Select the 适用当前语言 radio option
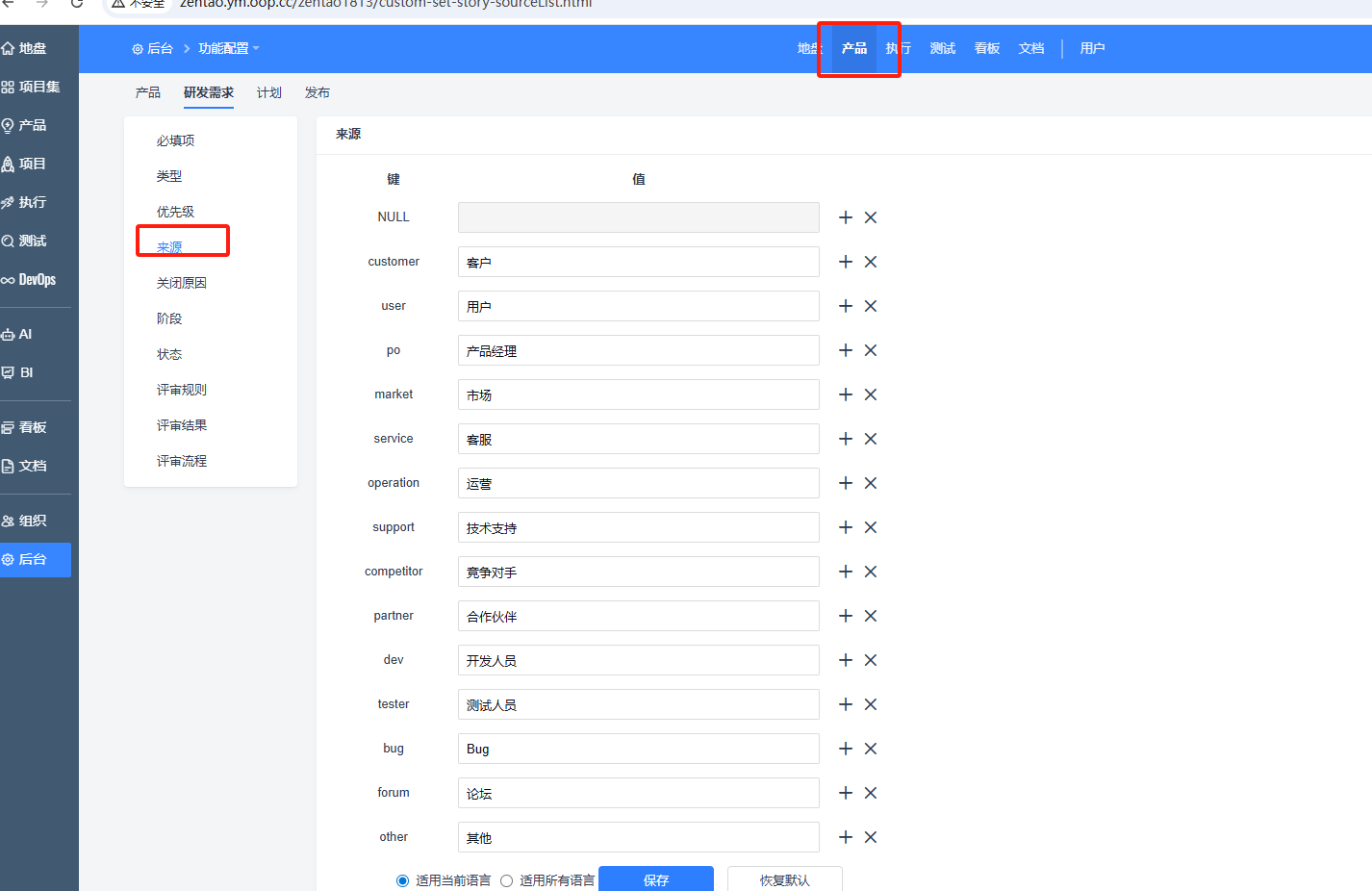 pyautogui.click(x=402, y=880)
